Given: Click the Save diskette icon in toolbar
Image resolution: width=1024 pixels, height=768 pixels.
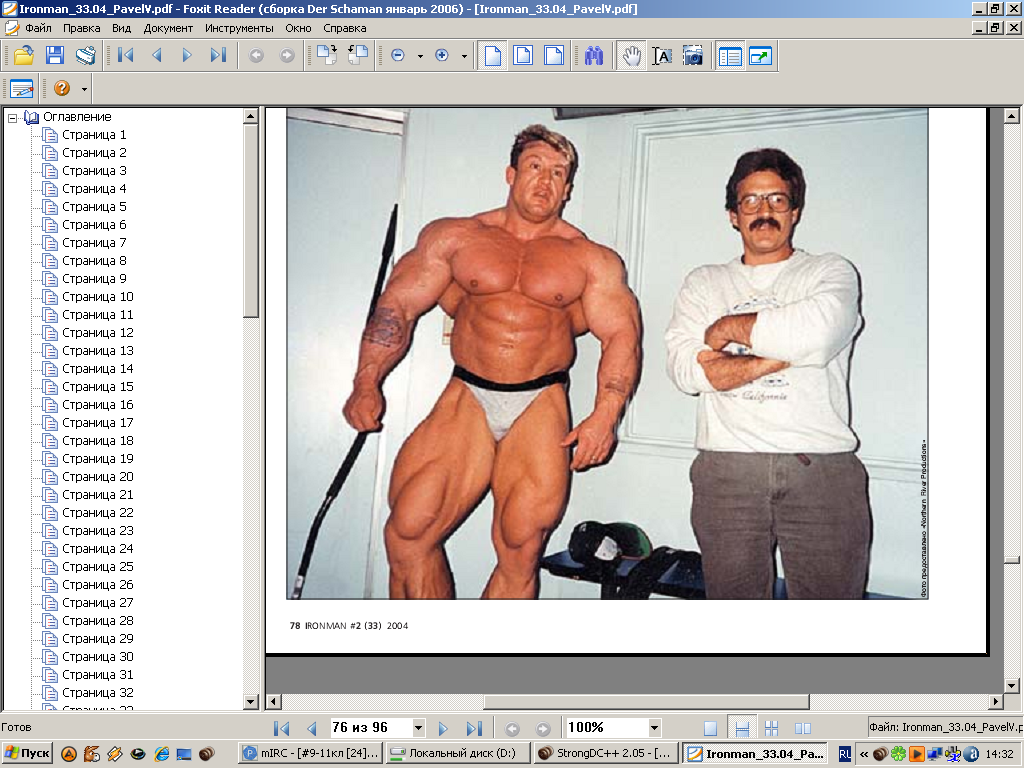Looking at the screenshot, I should [x=54, y=56].
